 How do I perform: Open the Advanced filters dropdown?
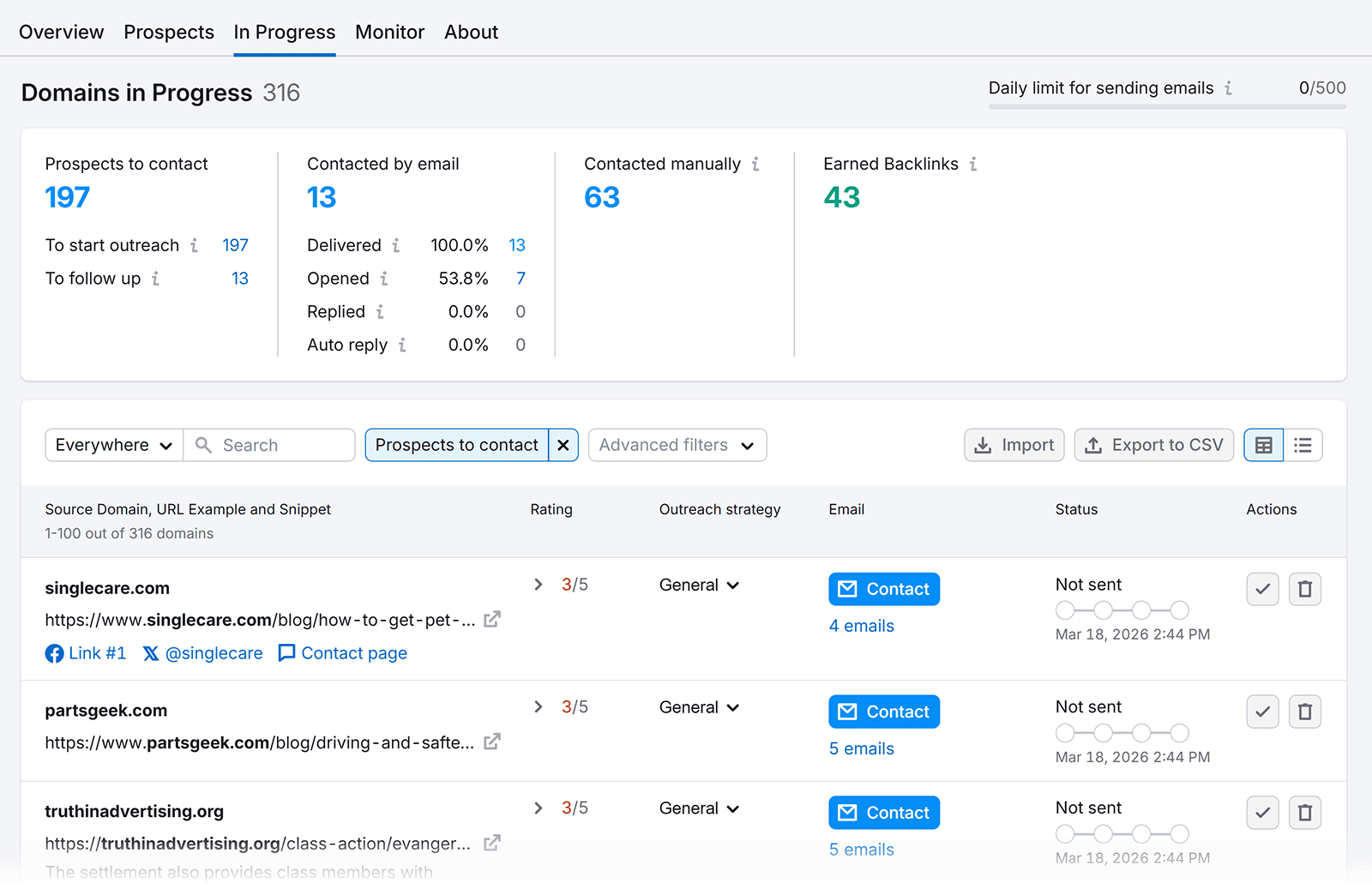[677, 445]
